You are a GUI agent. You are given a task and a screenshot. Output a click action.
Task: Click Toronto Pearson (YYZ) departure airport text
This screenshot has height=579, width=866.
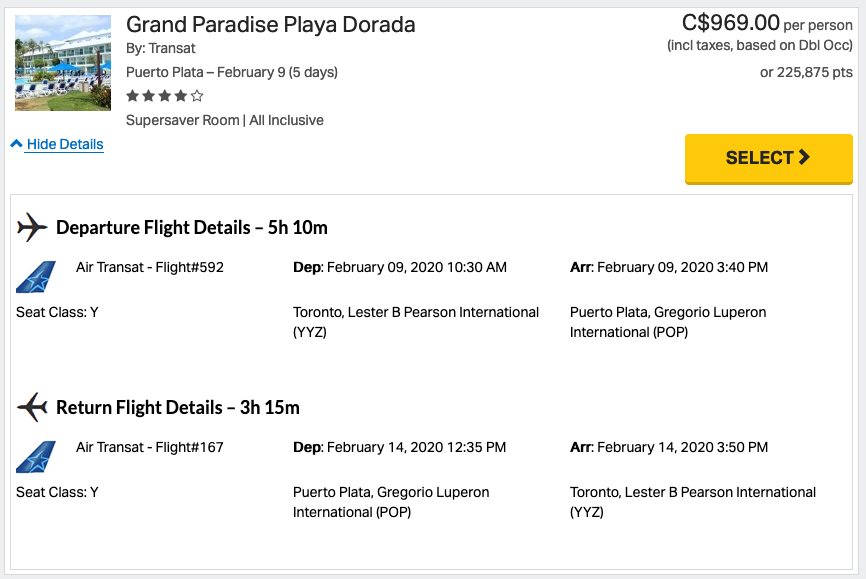pos(416,322)
